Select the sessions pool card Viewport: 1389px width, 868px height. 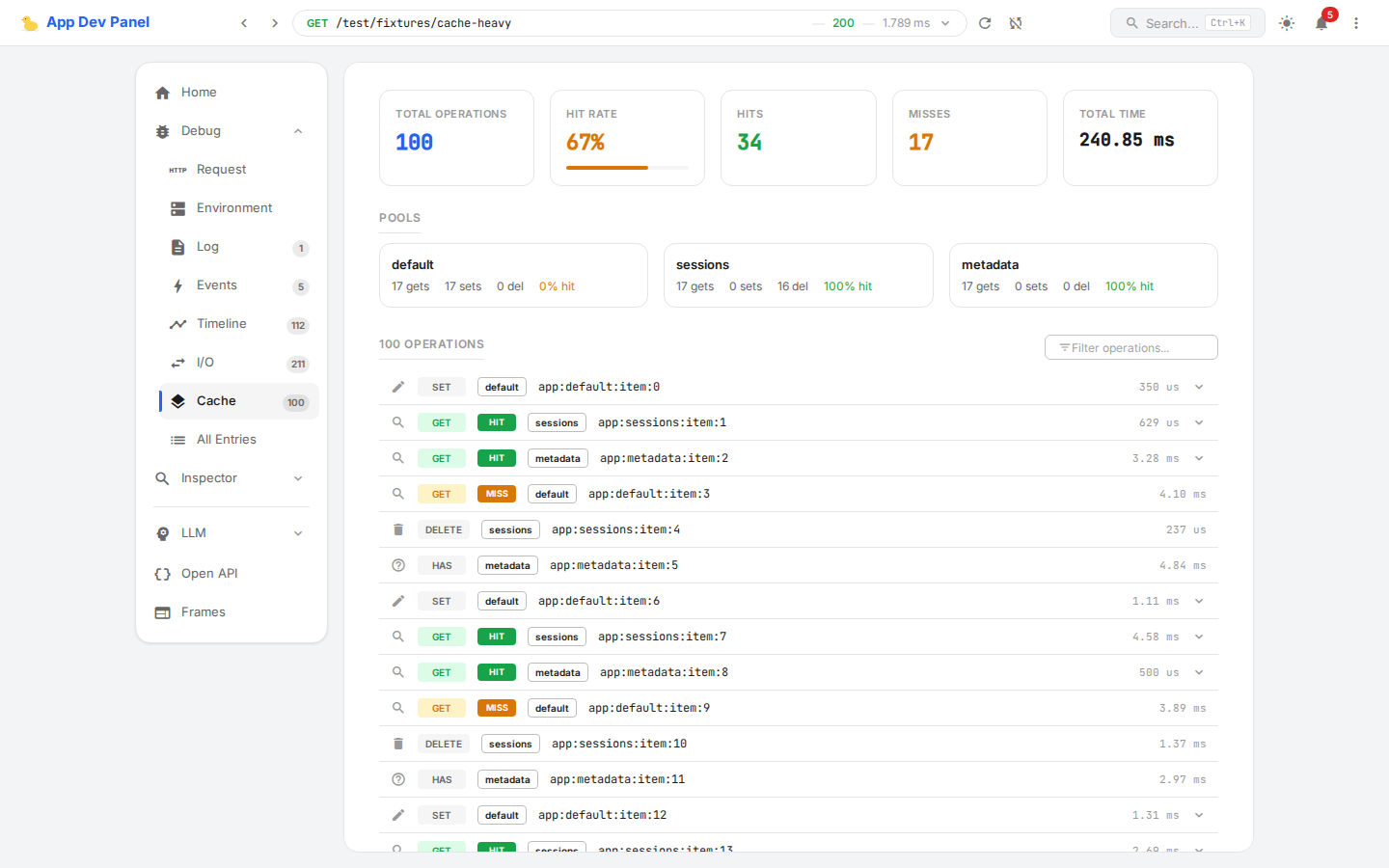point(798,276)
